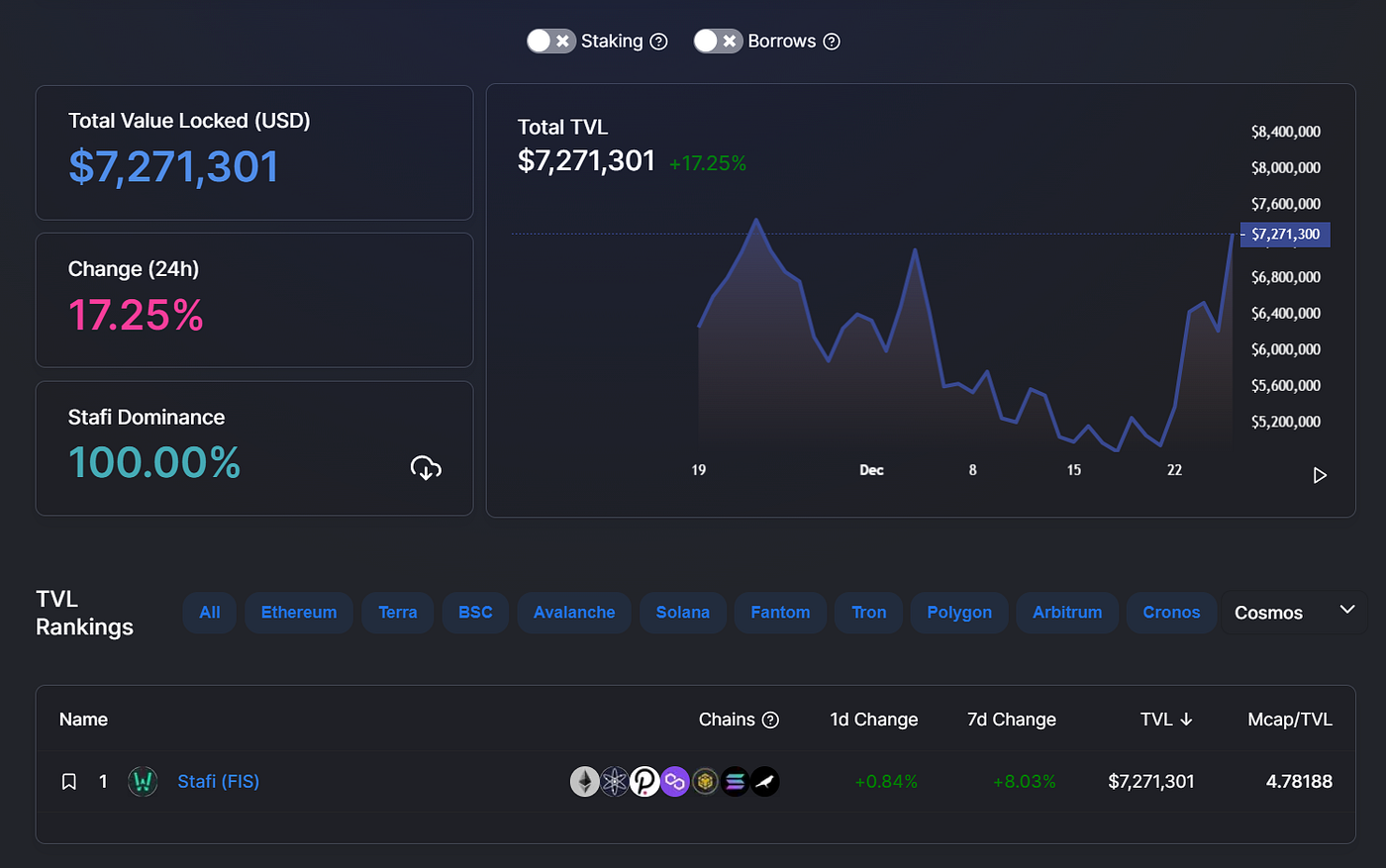Click the 4.78188 Mcap/TVL cell
The image size is (1386, 868).
click(x=1299, y=782)
